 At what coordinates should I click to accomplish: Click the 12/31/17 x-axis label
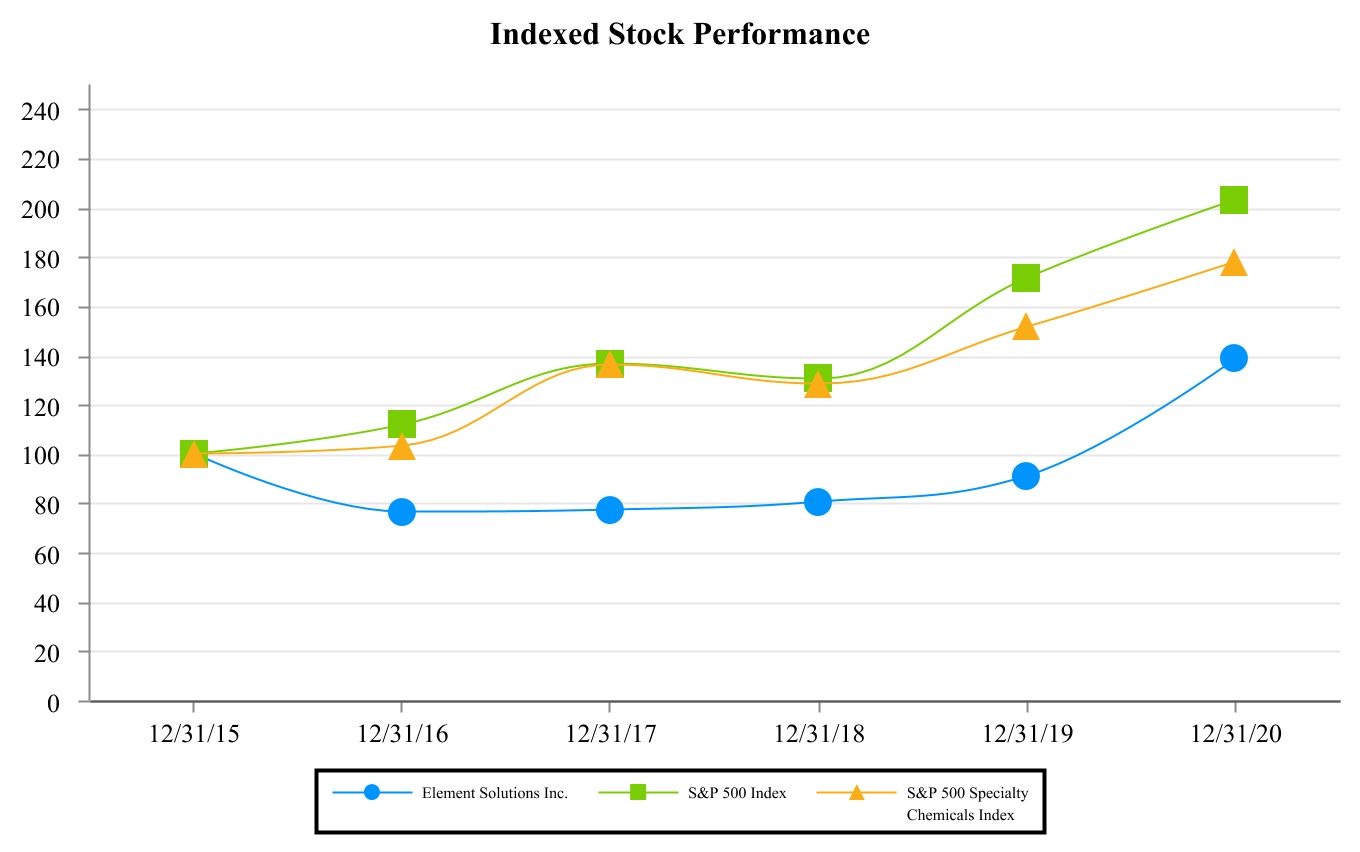click(610, 733)
